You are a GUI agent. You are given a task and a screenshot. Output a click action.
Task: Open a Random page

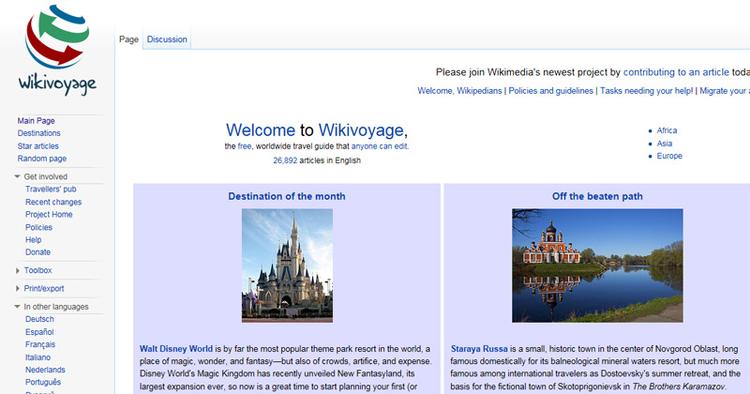42,158
